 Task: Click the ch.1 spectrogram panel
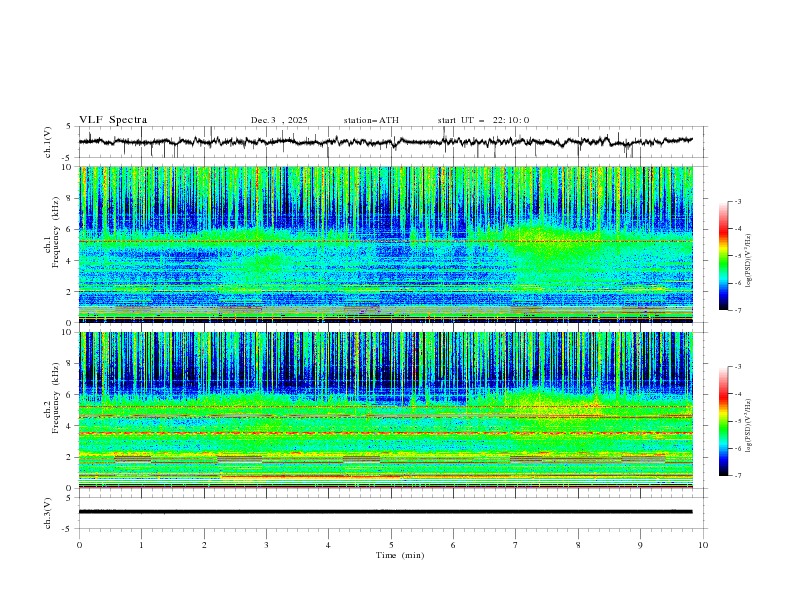[x=385, y=244]
